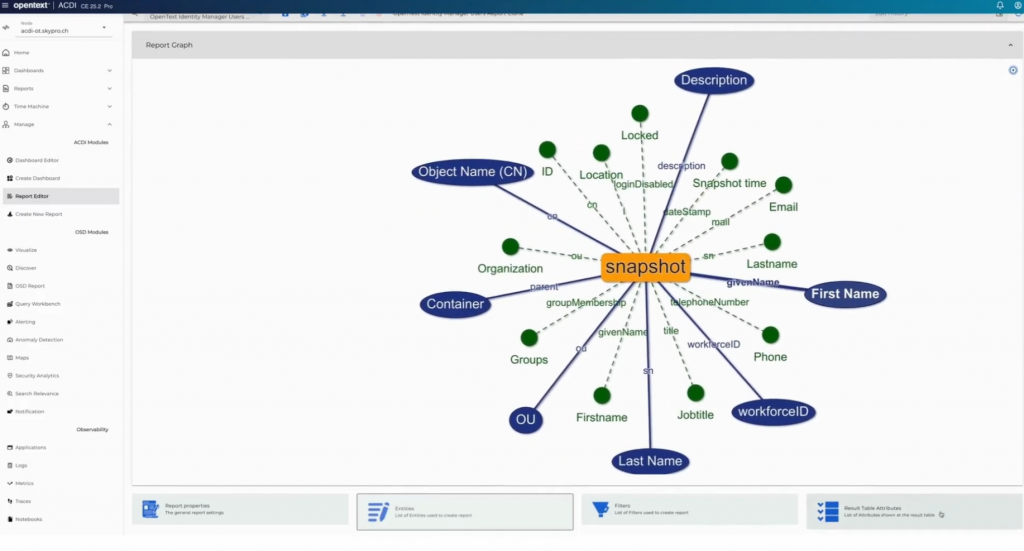Select the Object Name (CN) node
Viewport: 1024px width, 551px height.
pos(472,172)
